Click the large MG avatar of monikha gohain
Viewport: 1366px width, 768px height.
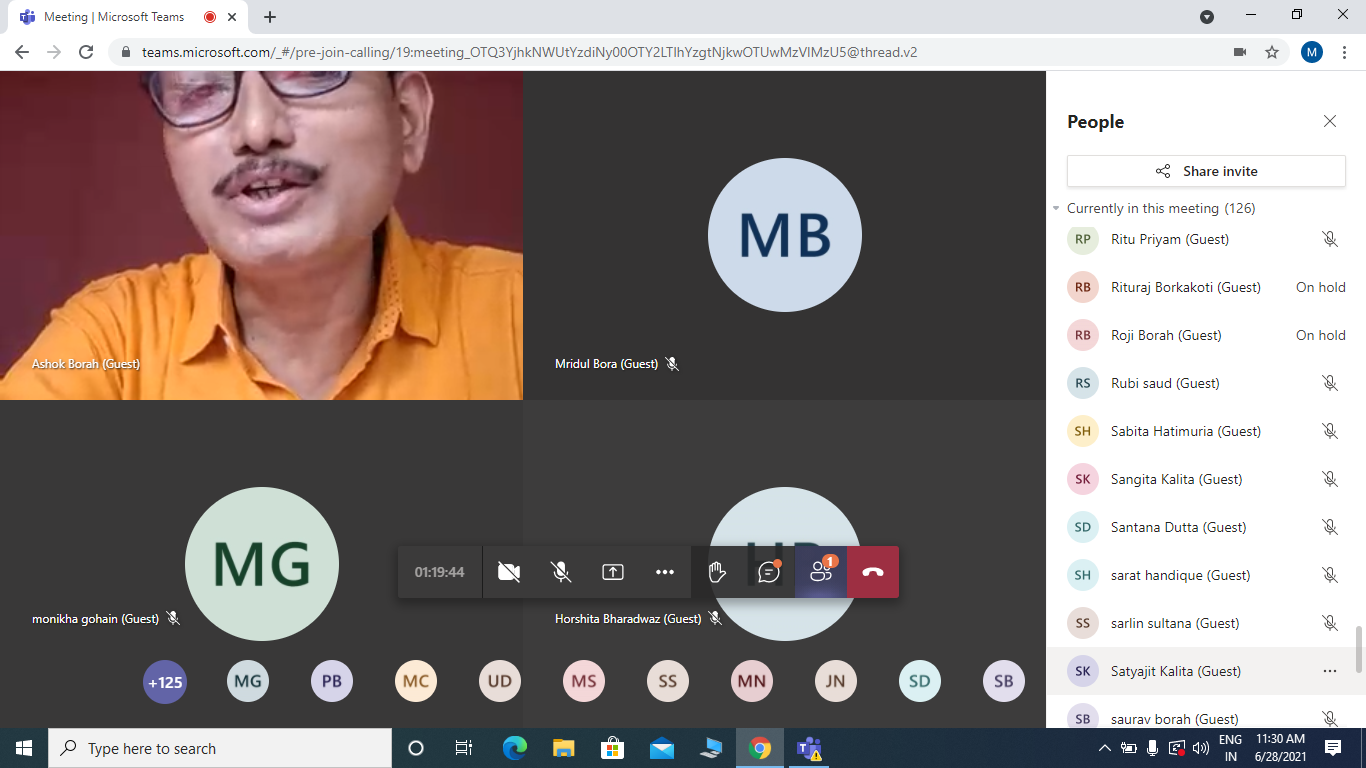[262, 564]
